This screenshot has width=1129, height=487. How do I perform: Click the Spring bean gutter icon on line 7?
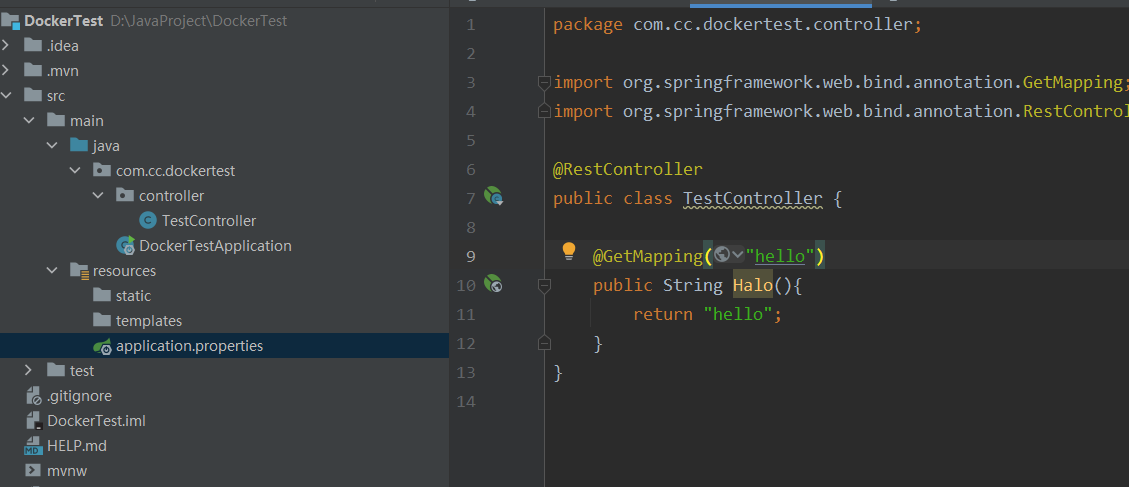[493, 196]
